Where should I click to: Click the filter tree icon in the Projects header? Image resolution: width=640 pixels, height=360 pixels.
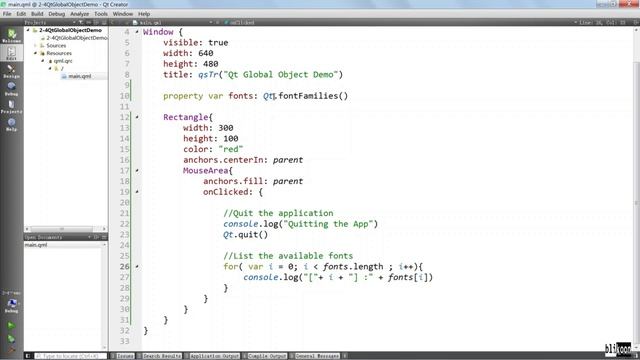[x=81, y=22]
